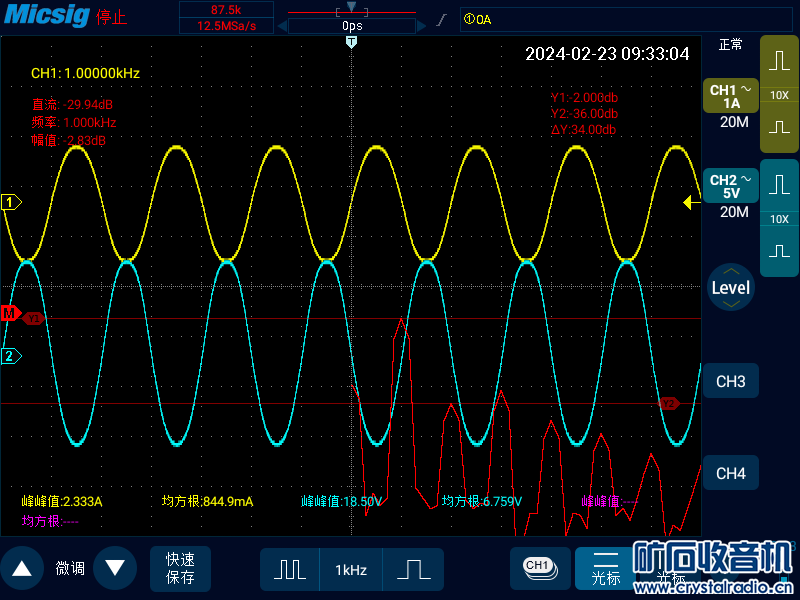Tap the 微调 fine adjust label
Image resolution: width=800 pixels, height=600 pixels.
click(x=70, y=568)
